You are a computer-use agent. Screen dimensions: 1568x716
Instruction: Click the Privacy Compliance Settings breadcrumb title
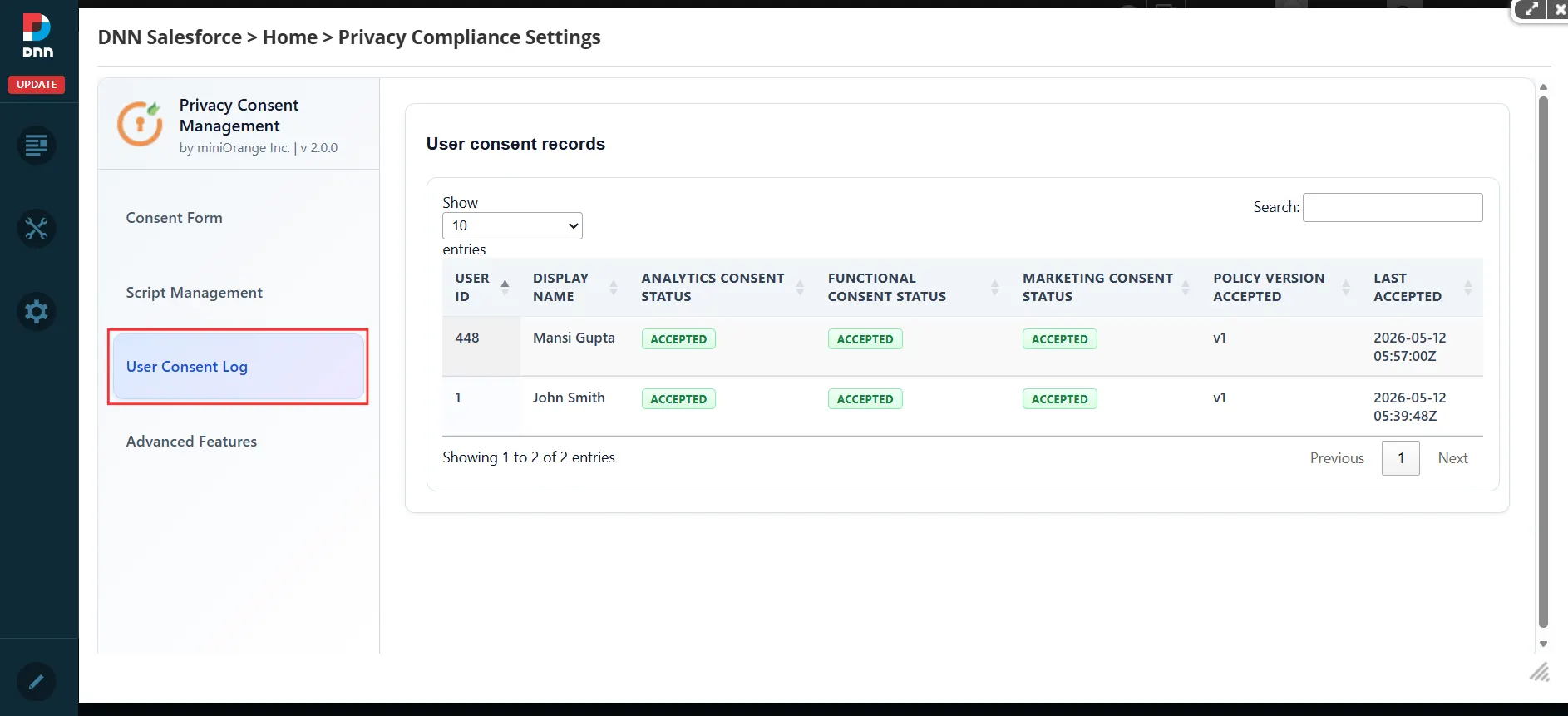pyautogui.click(x=469, y=37)
